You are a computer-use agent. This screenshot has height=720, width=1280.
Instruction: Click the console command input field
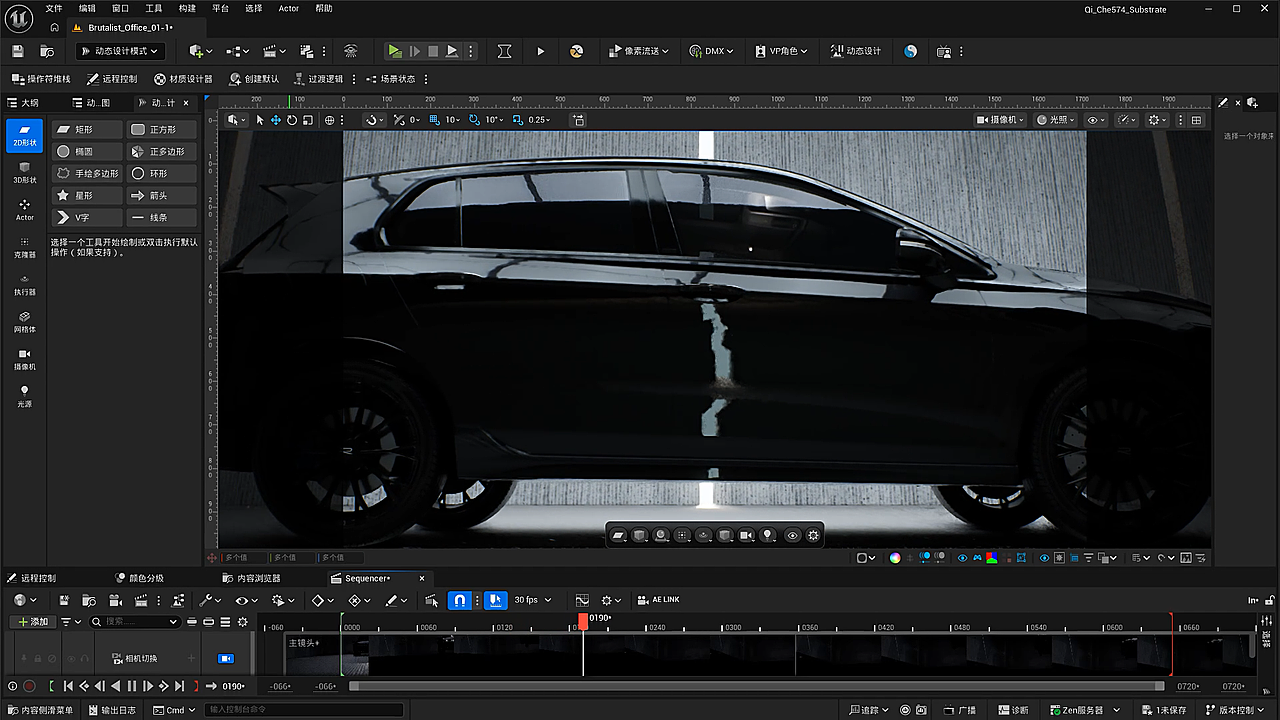point(304,711)
